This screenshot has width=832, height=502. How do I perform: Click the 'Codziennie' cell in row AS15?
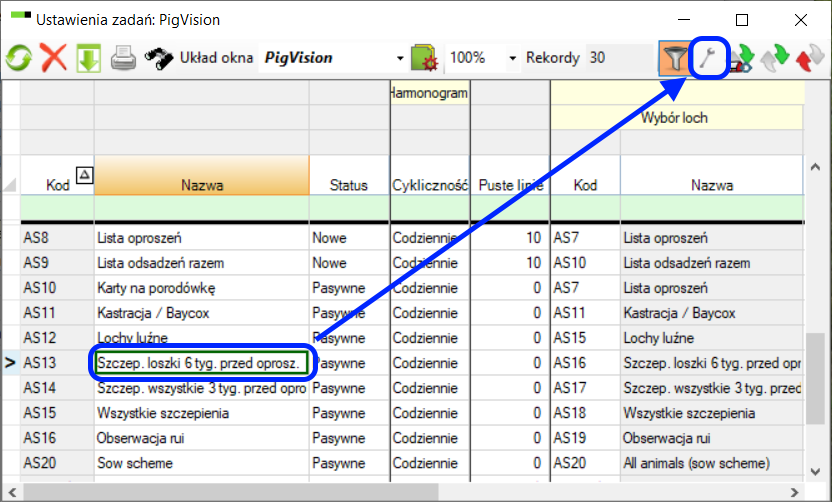430,413
